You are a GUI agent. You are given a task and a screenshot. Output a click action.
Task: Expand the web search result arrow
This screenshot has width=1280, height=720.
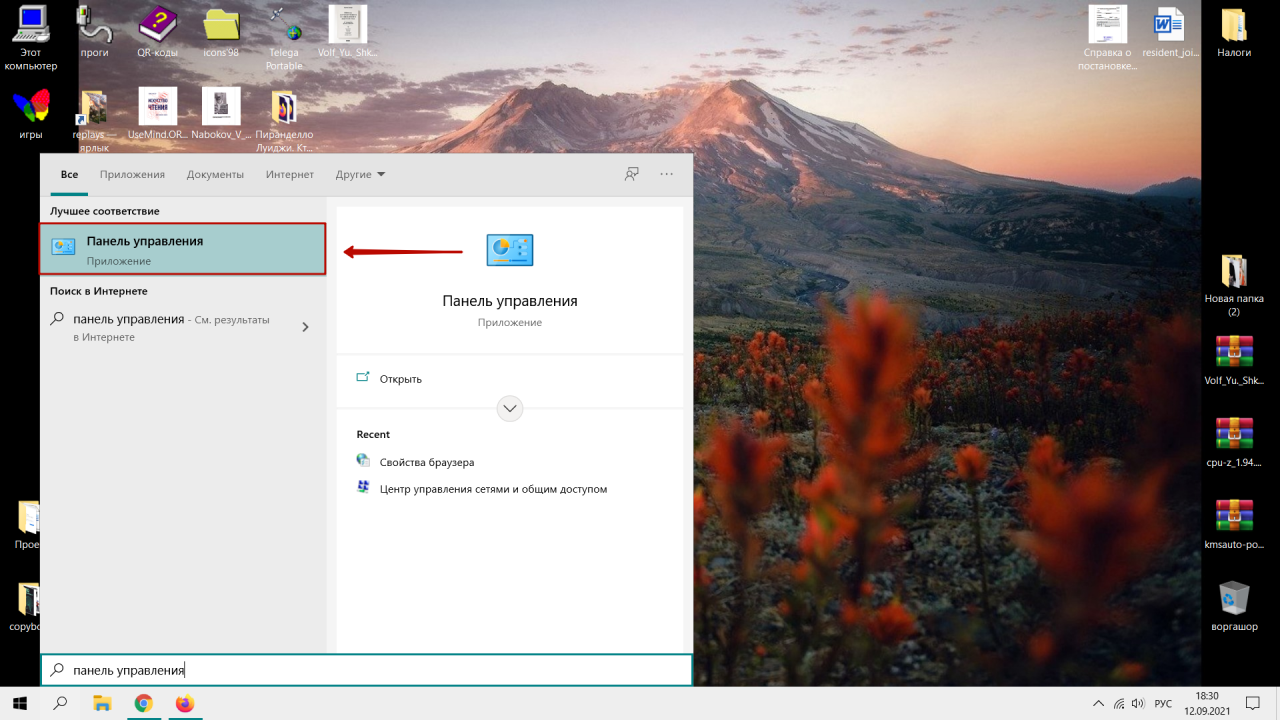[x=305, y=327]
